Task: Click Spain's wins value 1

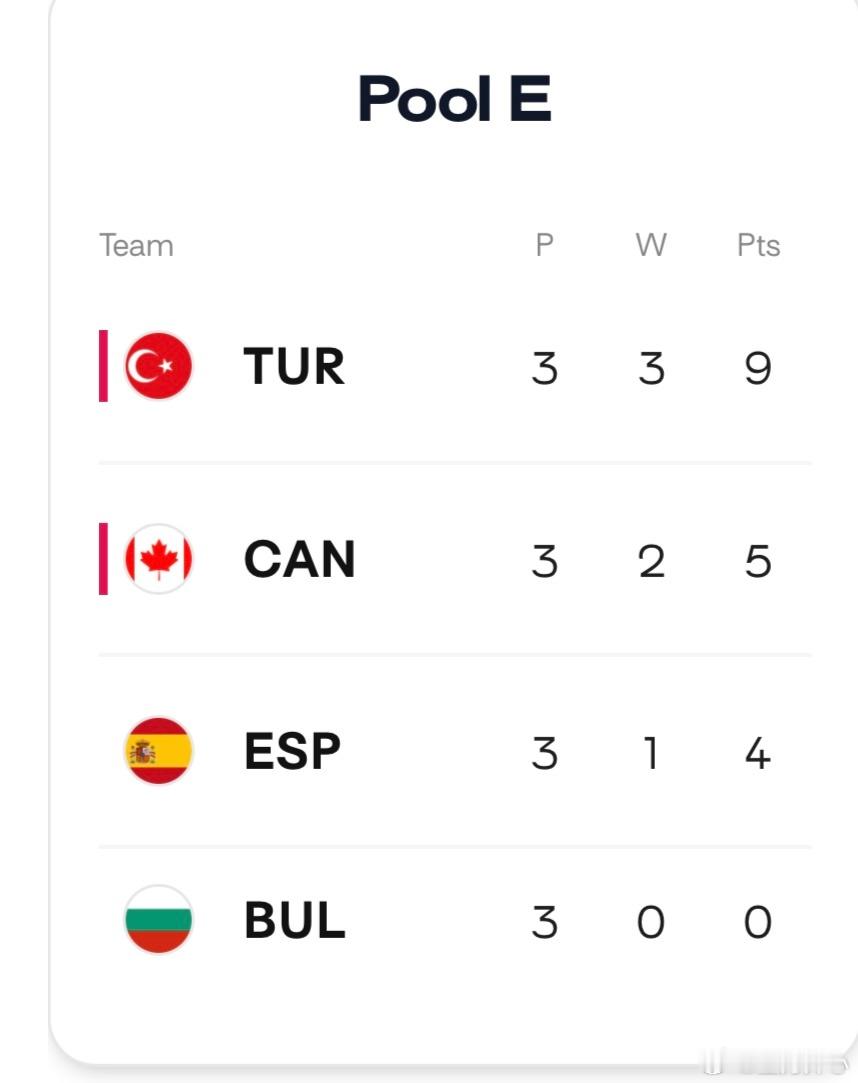Action: (x=651, y=752)
